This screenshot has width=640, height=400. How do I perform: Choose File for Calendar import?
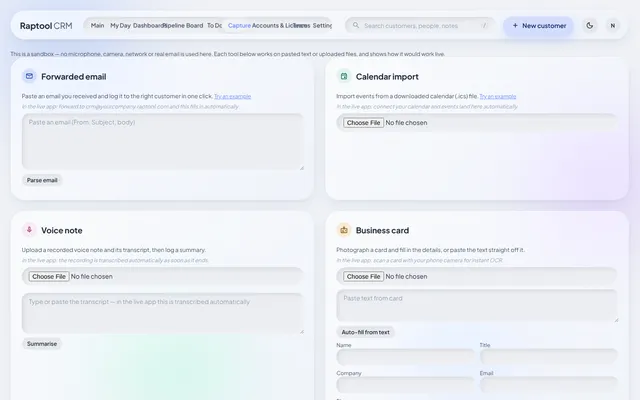(363, 122)
